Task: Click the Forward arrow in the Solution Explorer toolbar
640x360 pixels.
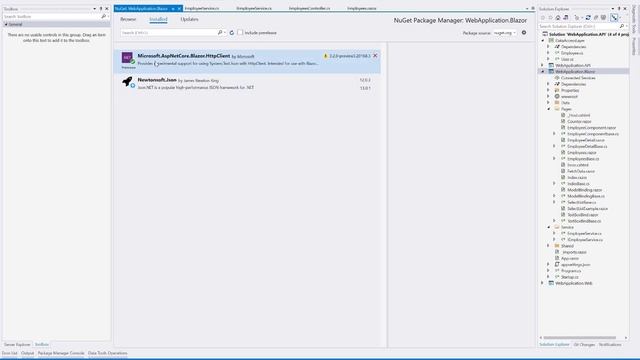Action: tap(550, 18)
